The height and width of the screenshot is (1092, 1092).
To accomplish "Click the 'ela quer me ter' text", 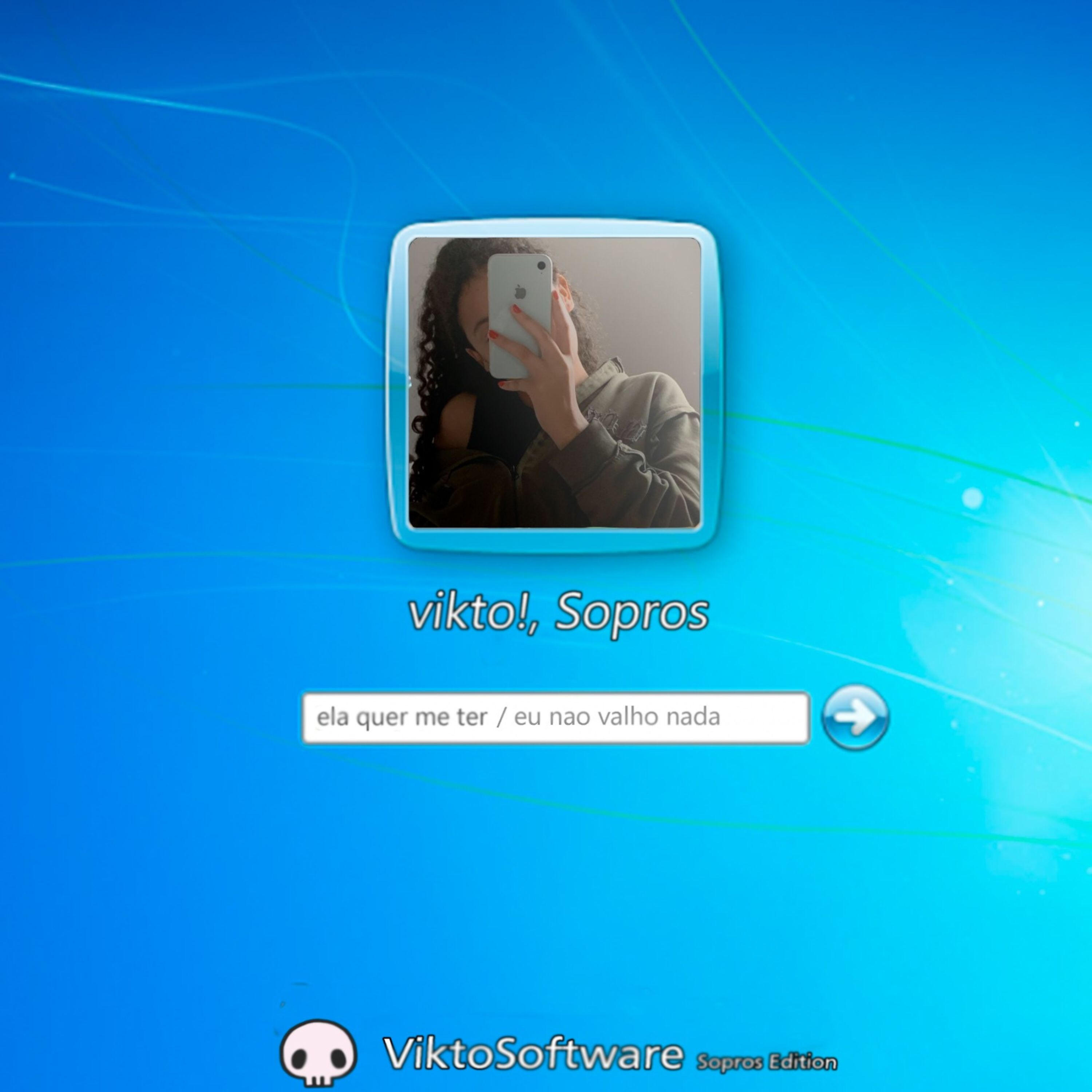I will 401,717.
